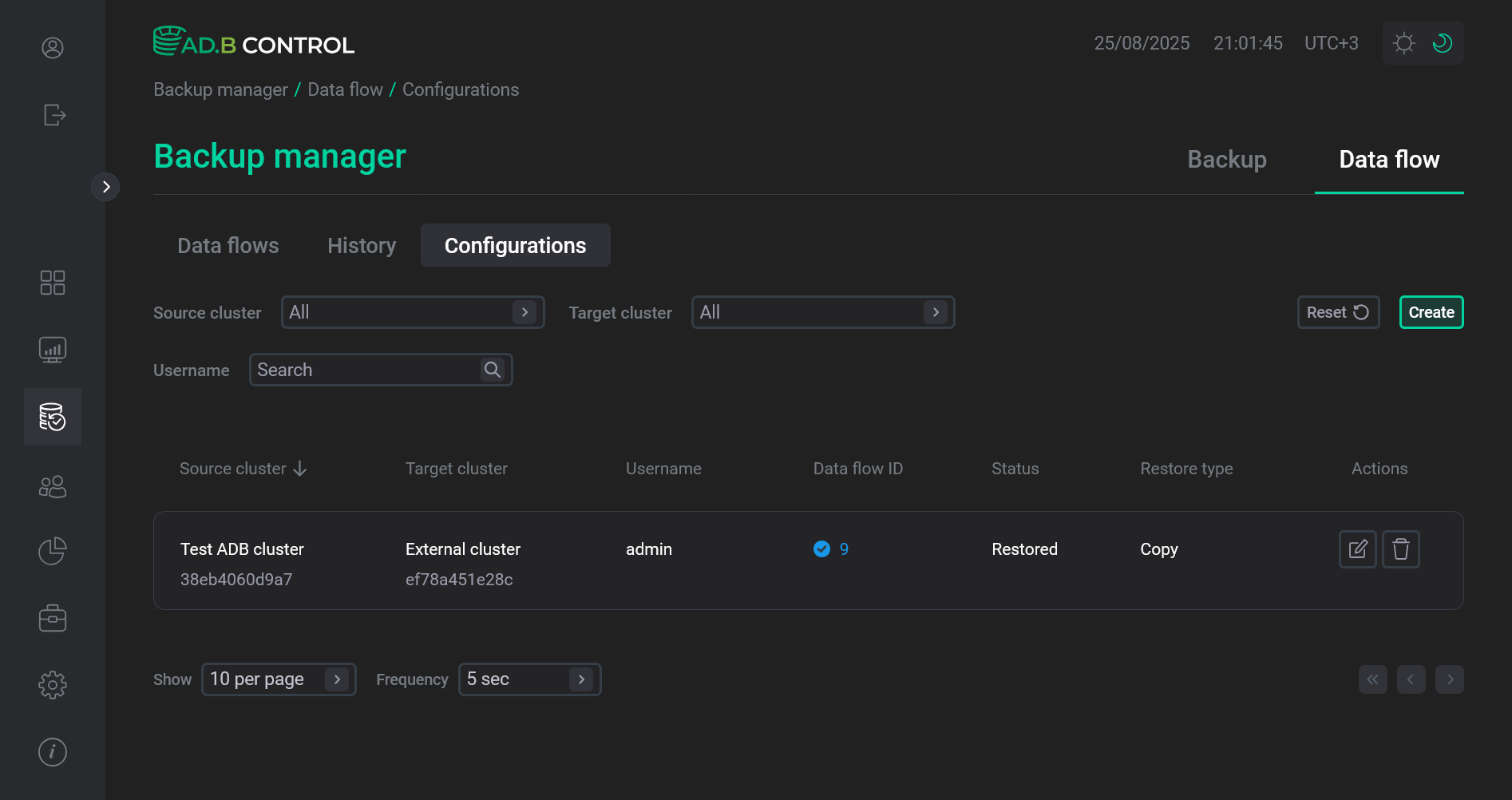Click the info icon at sidebar bottom
Image resolution: width=1512 pixels, height=800 pixels.
tap(52, 751)
